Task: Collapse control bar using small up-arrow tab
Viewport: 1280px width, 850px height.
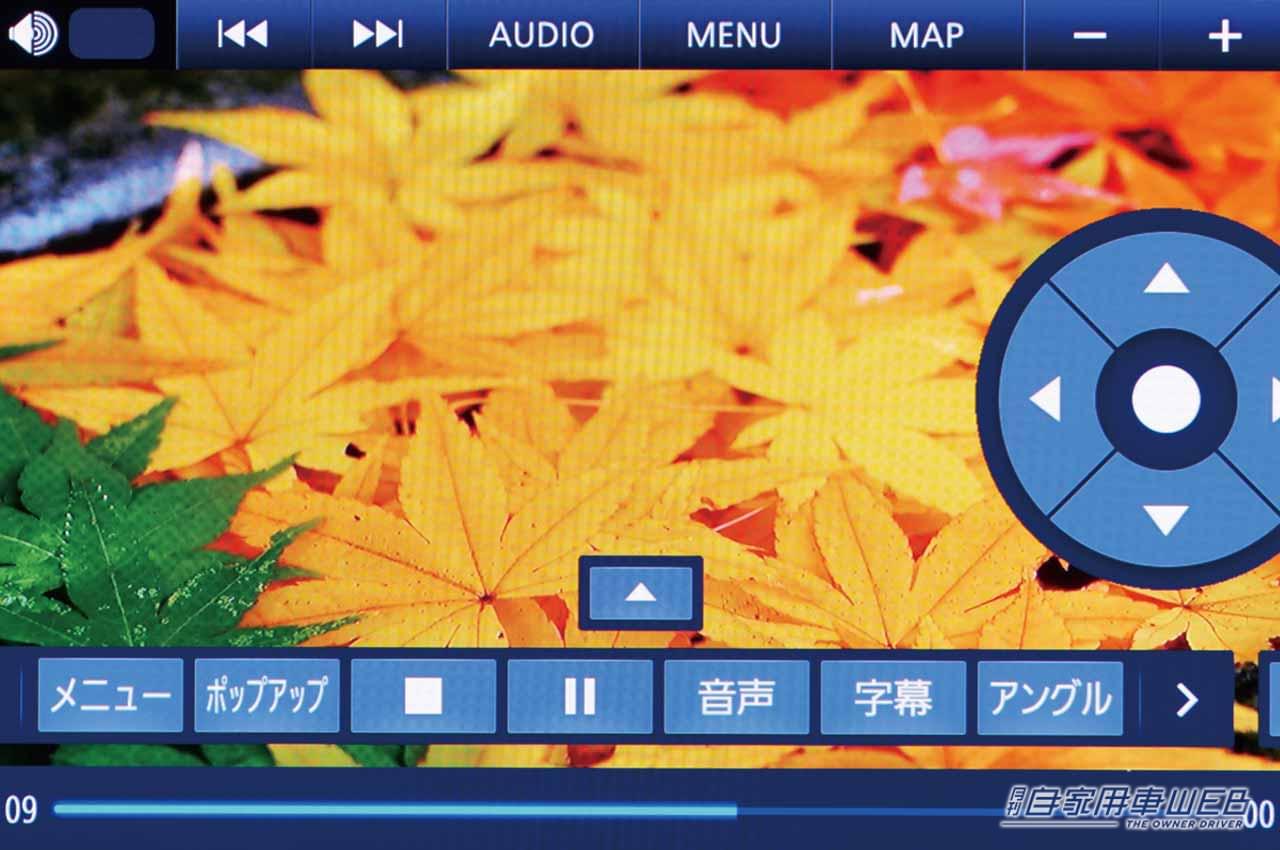Action: (x=640, y=592)
